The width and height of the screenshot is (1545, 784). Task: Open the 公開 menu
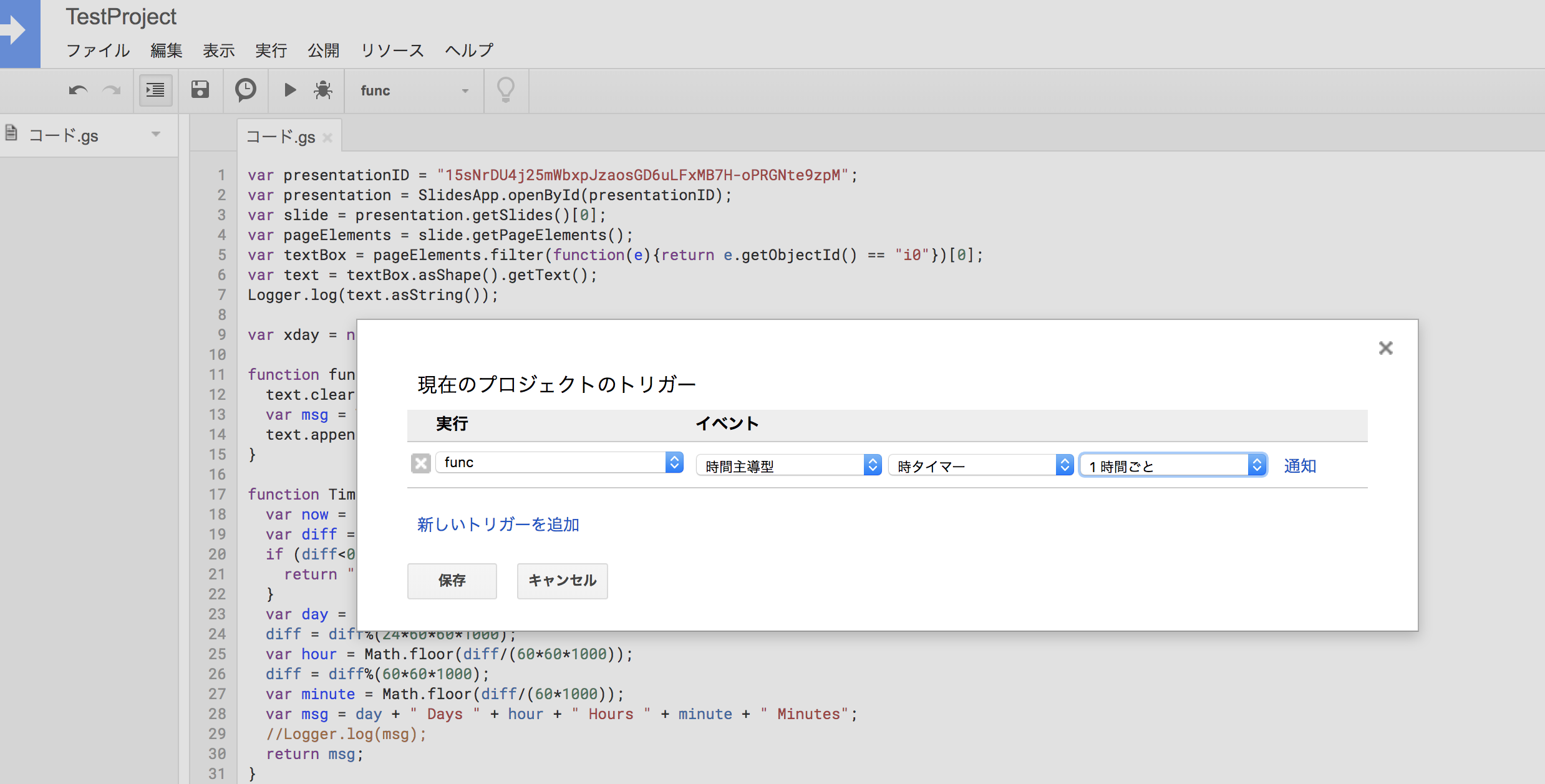click(x=324, y=51)
